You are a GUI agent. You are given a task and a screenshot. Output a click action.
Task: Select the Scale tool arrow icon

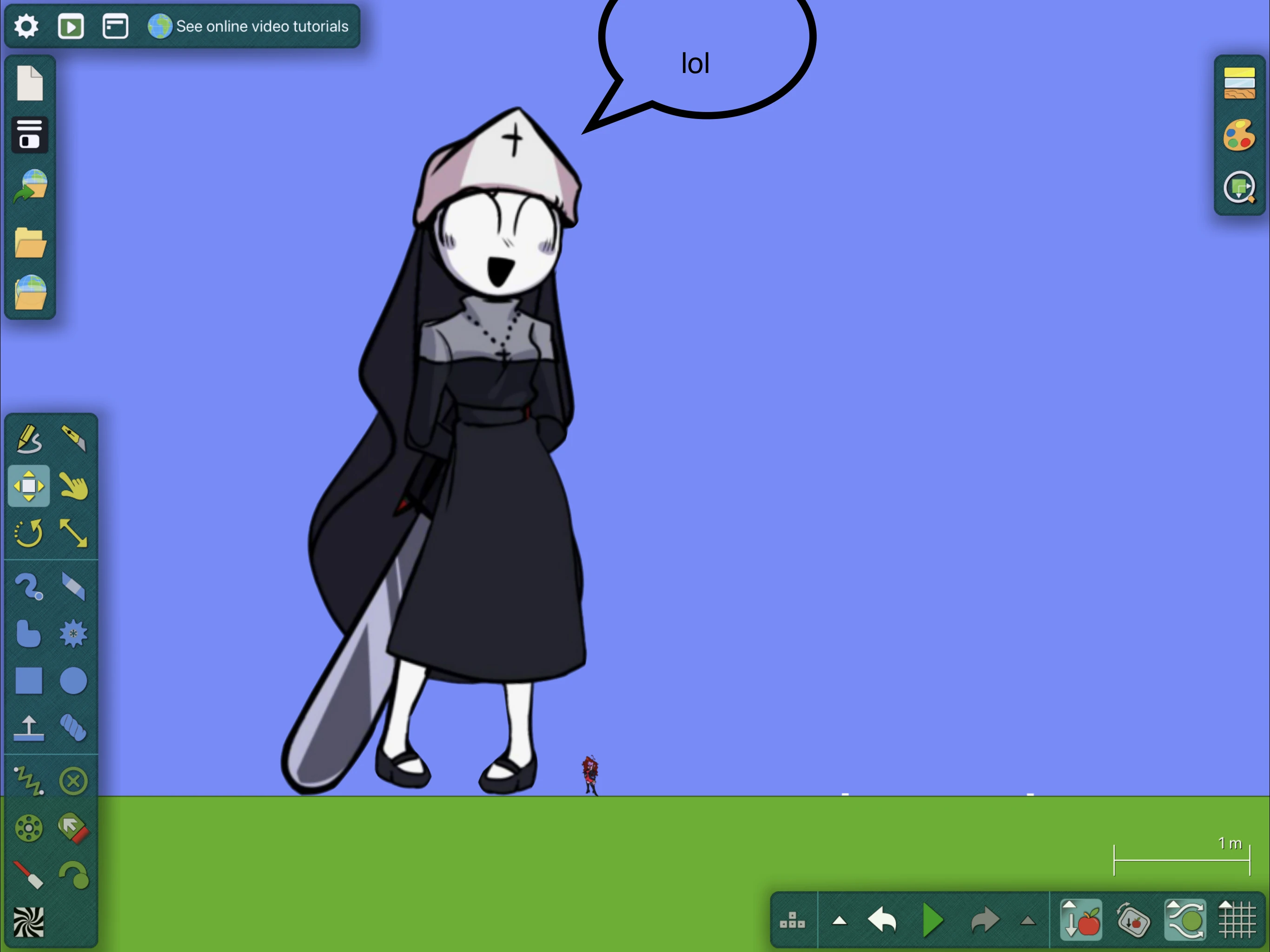click(x=73, y=534)
